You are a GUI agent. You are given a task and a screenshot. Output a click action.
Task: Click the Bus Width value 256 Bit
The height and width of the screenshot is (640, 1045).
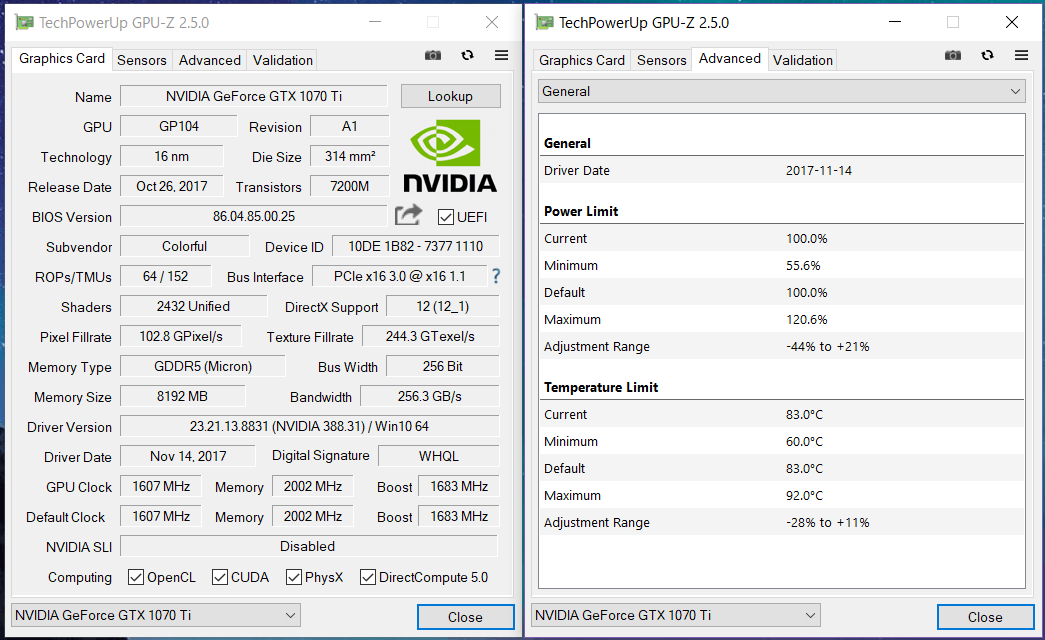point(443,366)
